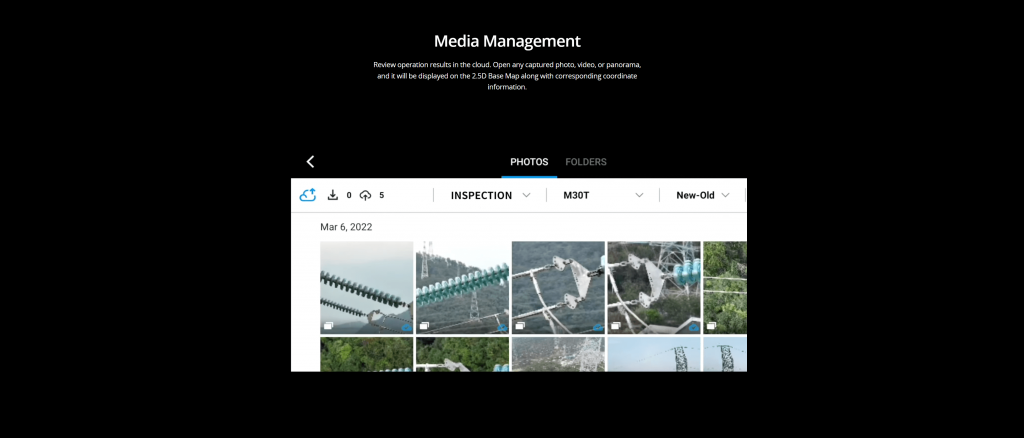The image size is (1024, 438).
Task: Open the teal insulator with pylon thumbnail
Action: [x=462, y=287]
